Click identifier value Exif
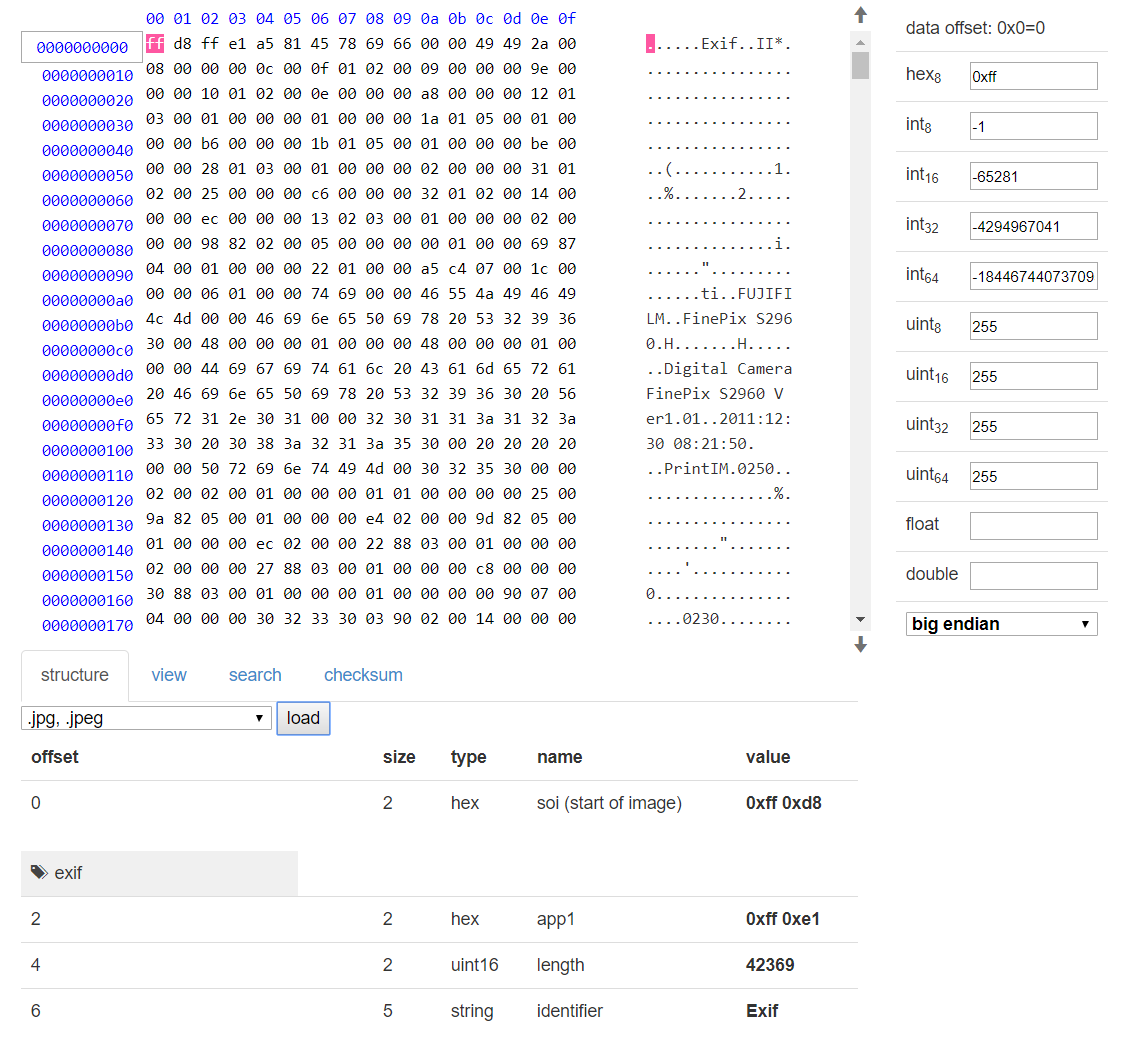 click(x=762, y=1011)
